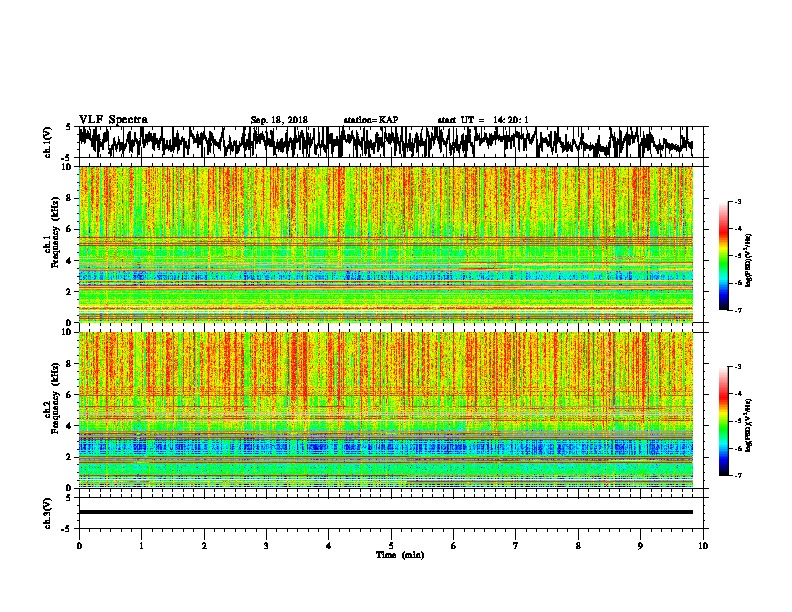Click time axis tick label "4"
792x612 pixels.
point(329,546)
